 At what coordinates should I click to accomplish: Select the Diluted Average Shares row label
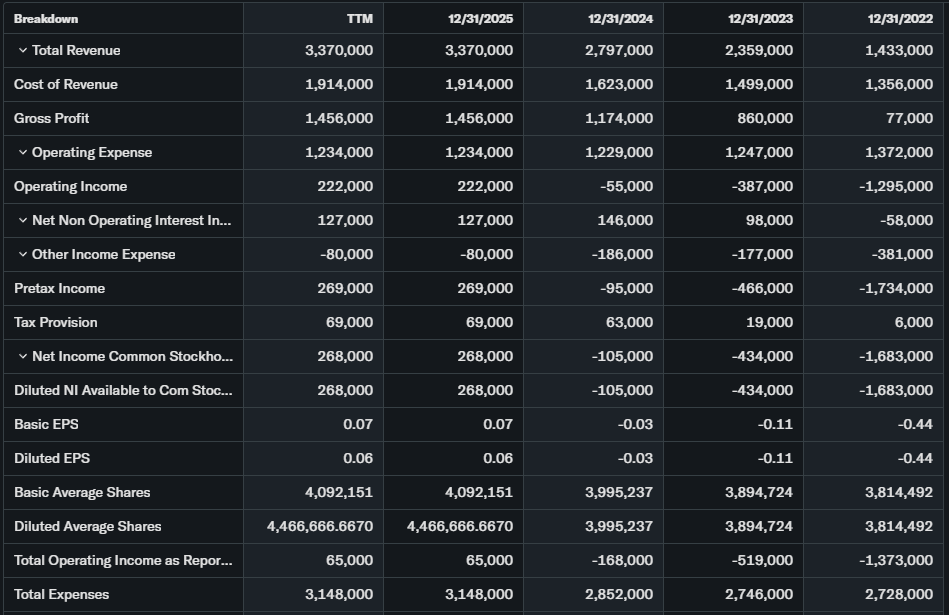point(87,527)
